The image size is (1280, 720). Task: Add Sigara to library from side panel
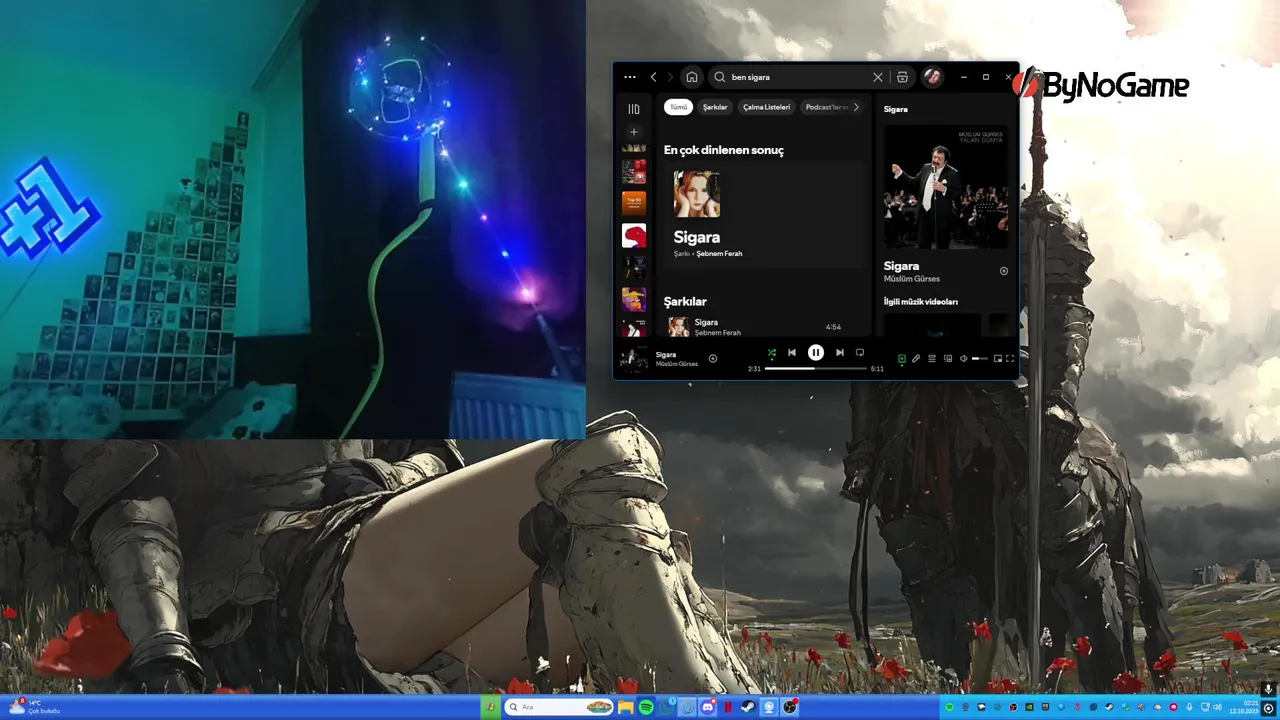(x=1004, y=271)
